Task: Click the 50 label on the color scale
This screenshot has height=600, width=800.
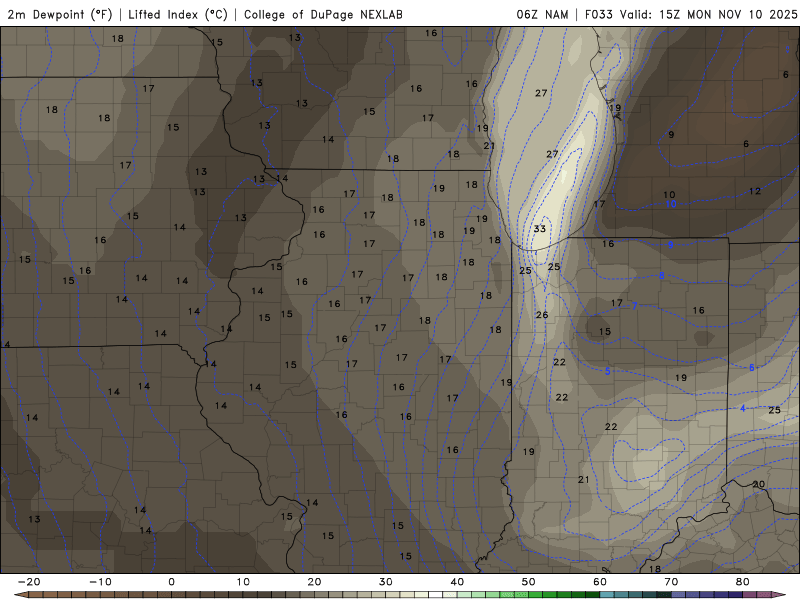Action: (529, 582)
